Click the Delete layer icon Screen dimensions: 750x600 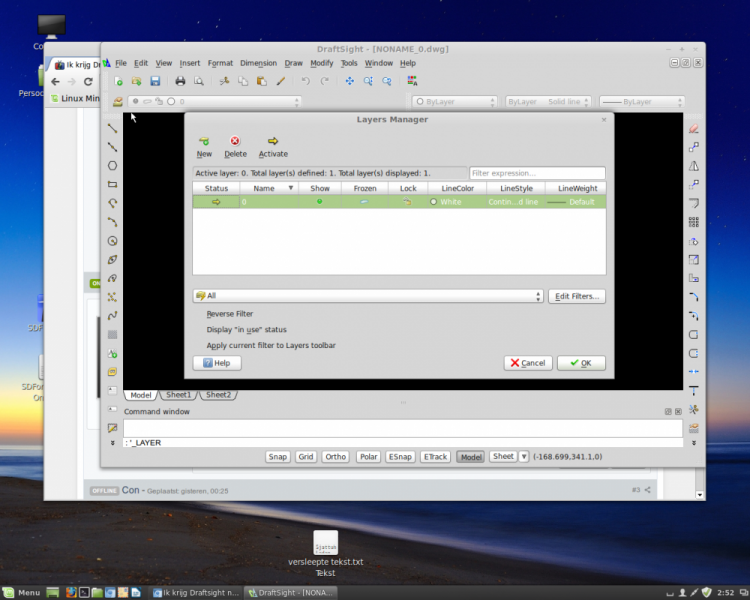click(x=235, y=142)
